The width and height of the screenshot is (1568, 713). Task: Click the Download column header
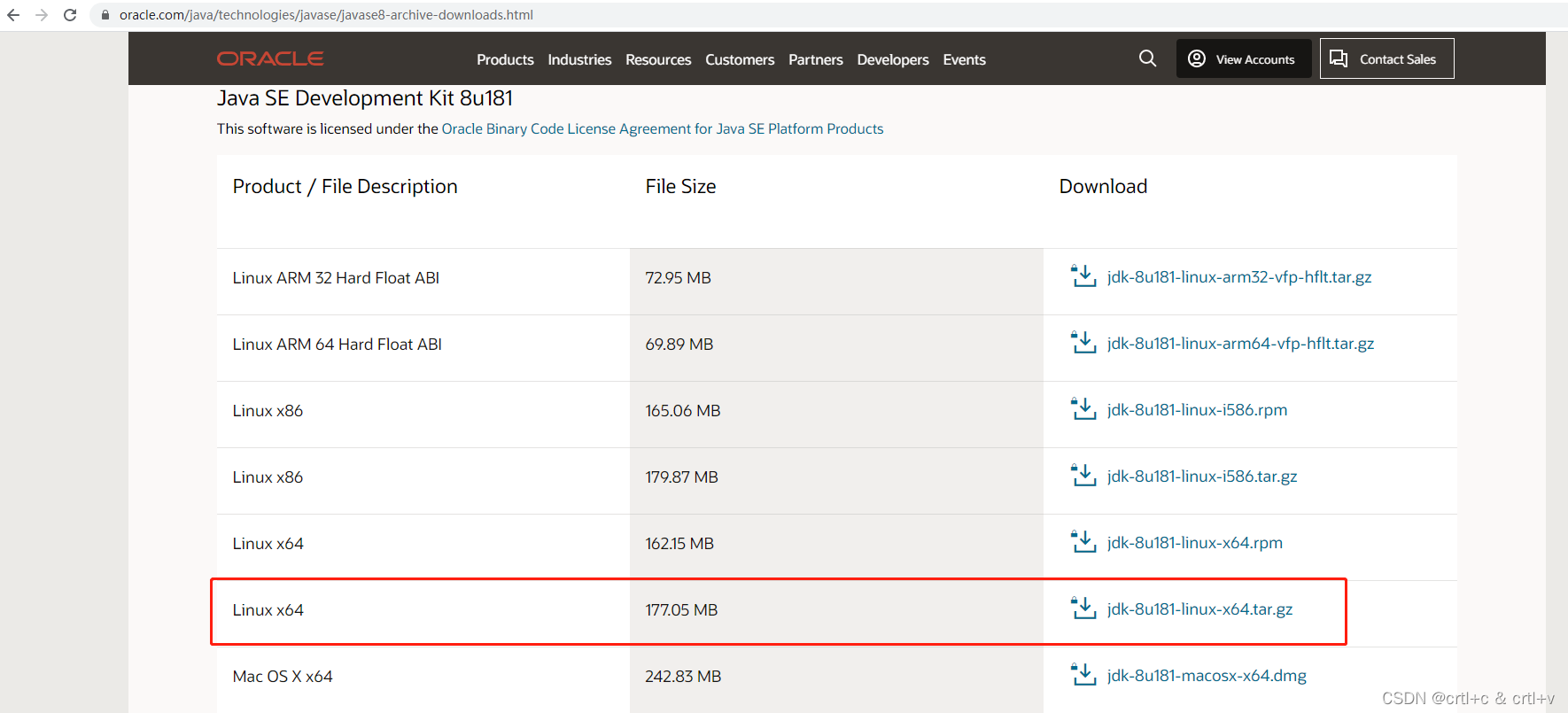tap(1103, 186)
